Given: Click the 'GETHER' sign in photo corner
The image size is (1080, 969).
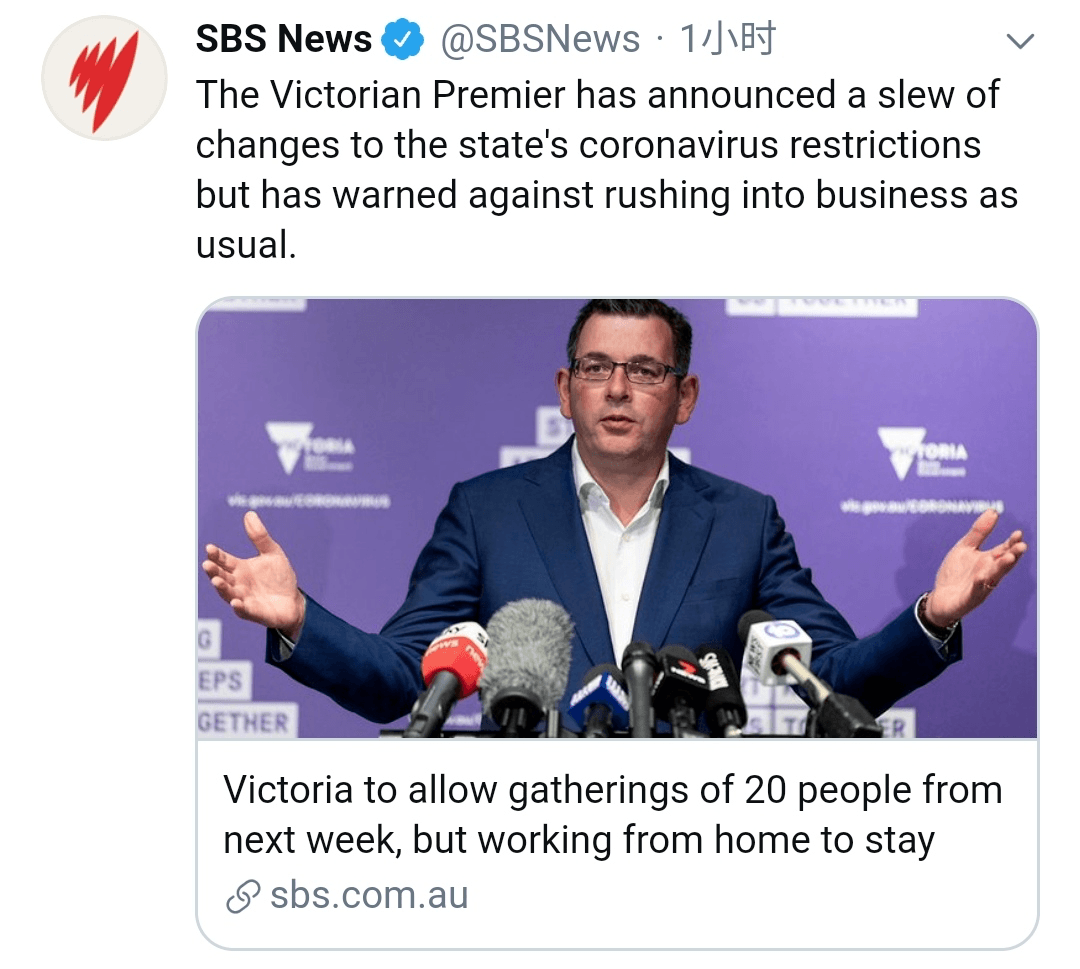Looking at the screenshot, I should 244,722.
